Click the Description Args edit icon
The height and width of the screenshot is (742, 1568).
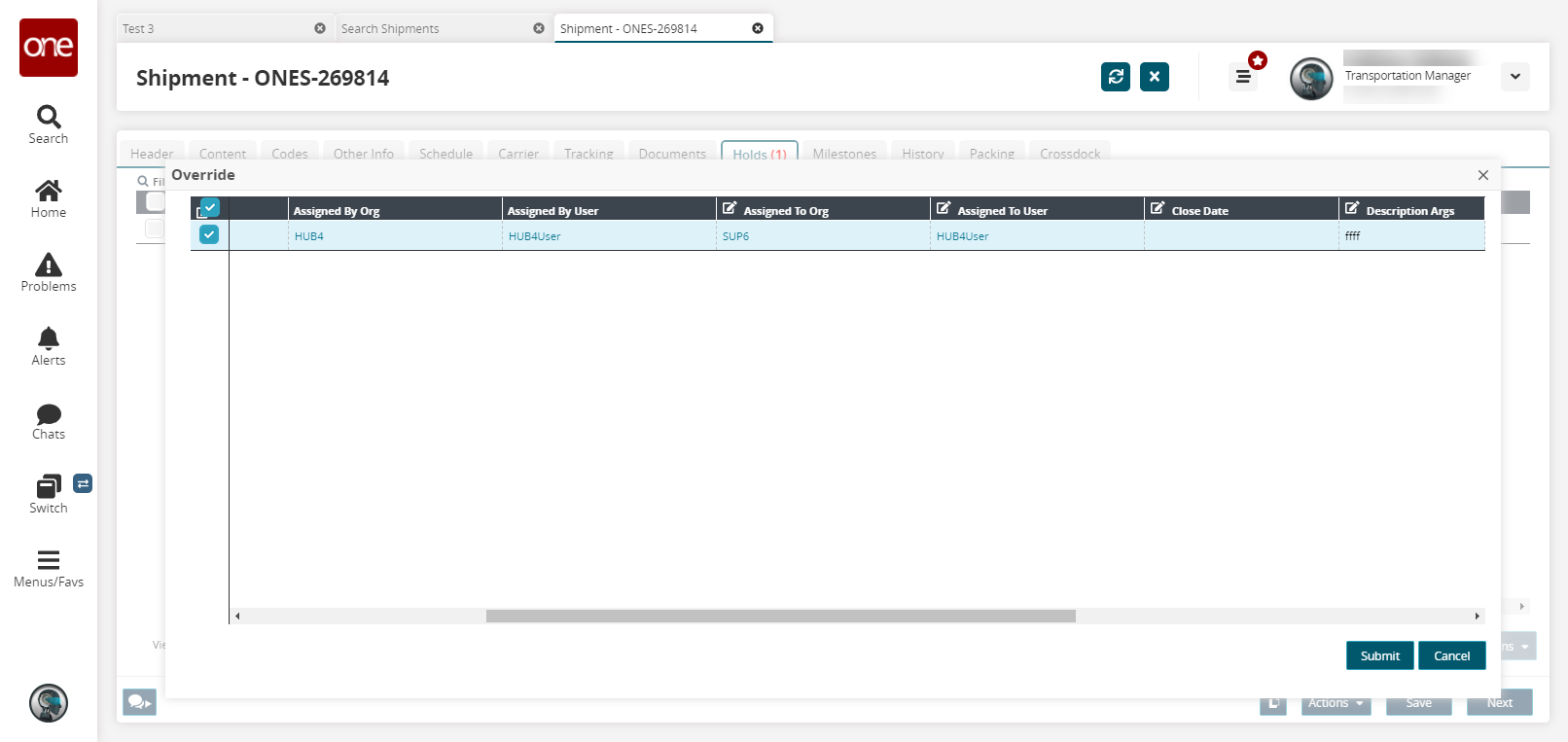[1352, 208]
